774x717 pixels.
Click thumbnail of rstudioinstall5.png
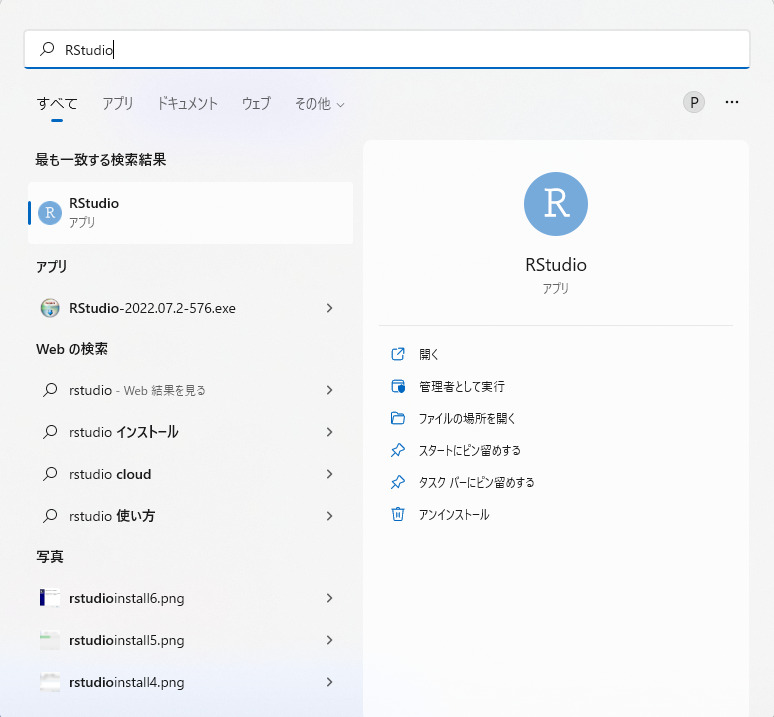pos(50,640)
